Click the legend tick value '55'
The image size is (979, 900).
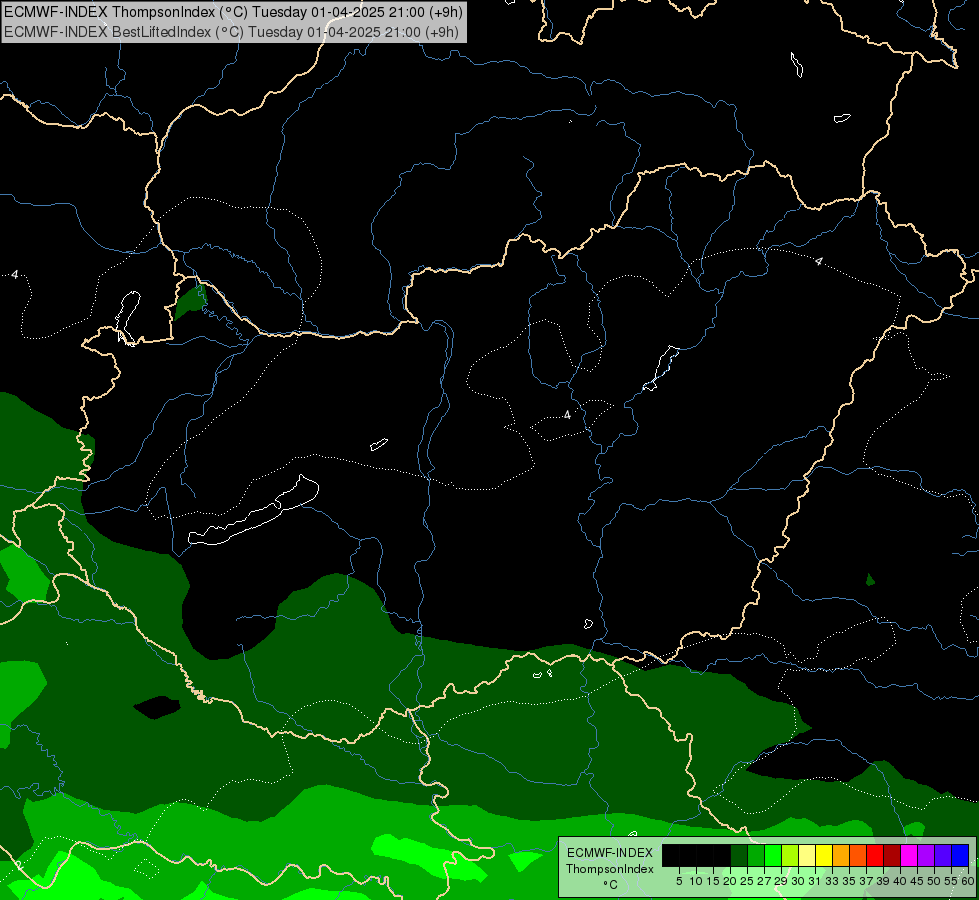(x=951, y=881)
